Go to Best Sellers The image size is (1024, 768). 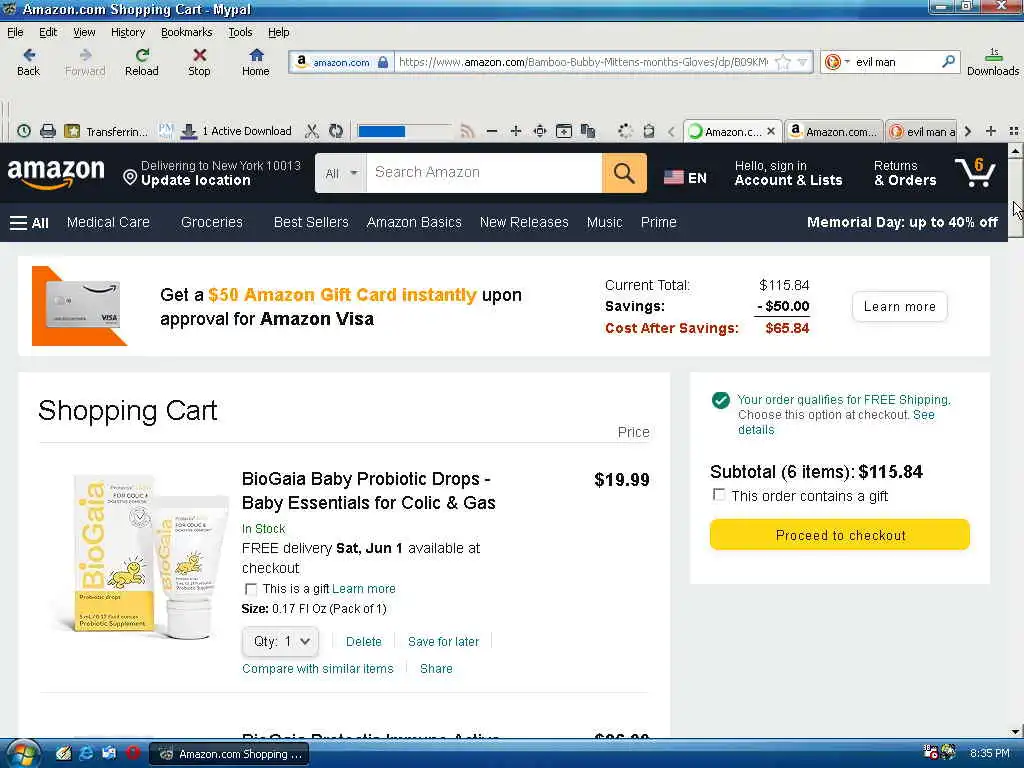coord(311,223)
